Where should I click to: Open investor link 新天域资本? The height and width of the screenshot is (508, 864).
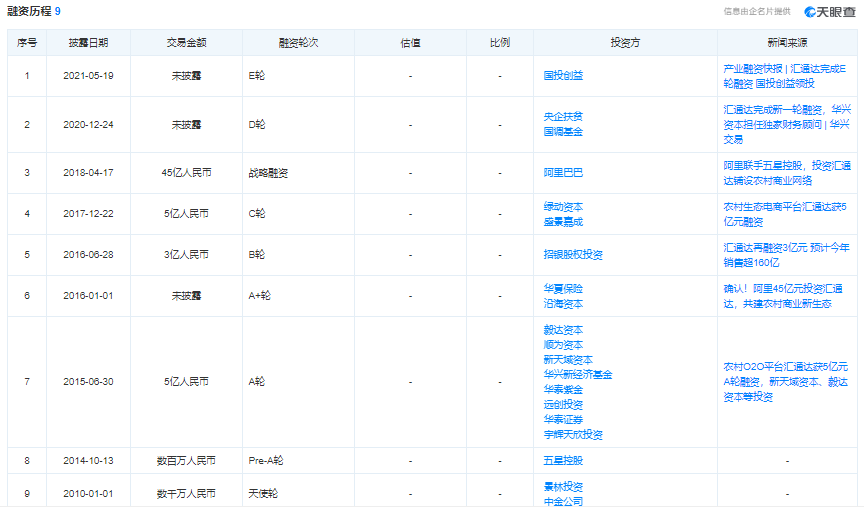tap(568, 360)
